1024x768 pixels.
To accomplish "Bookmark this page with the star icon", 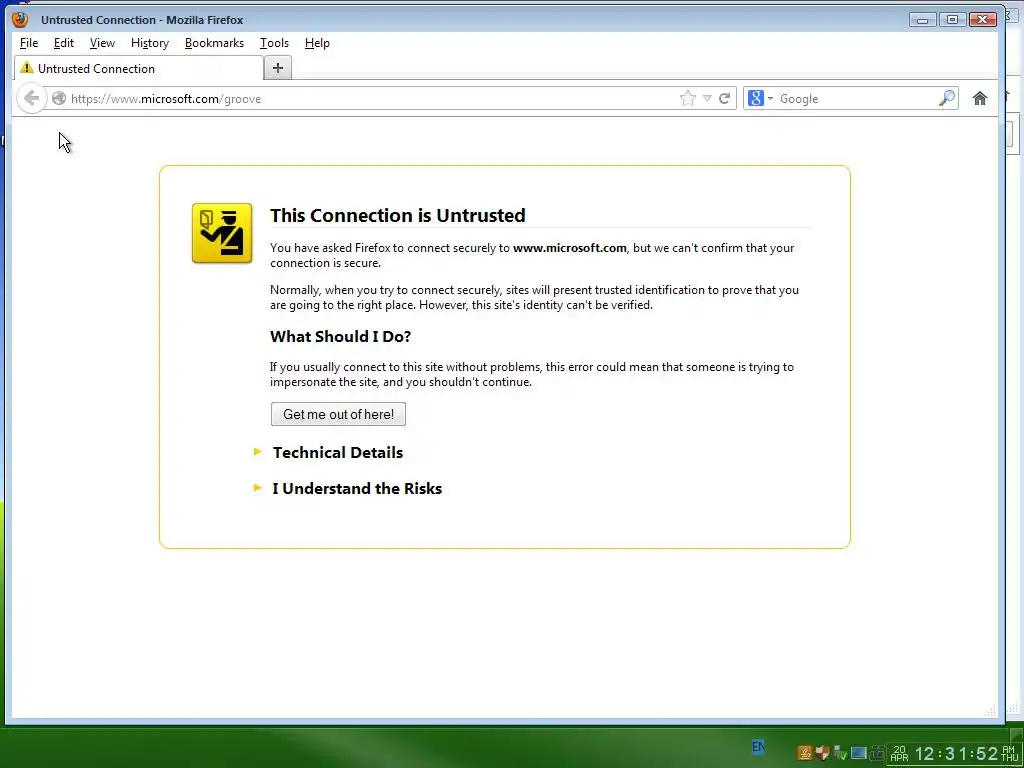I will tap(688, 99).
